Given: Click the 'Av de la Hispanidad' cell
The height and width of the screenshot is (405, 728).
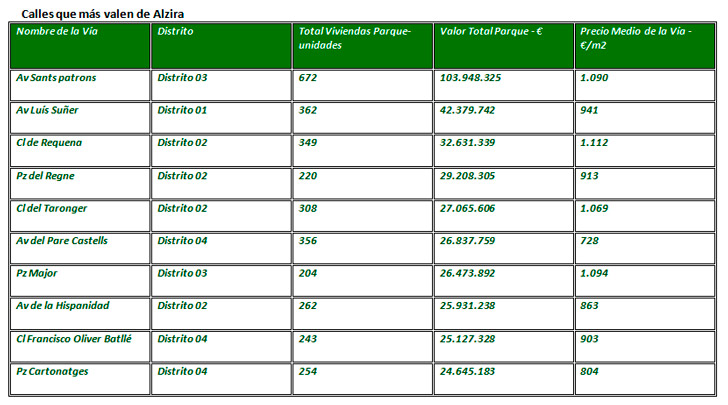Looking at the screenshot, I should click(x=63, y=305).
